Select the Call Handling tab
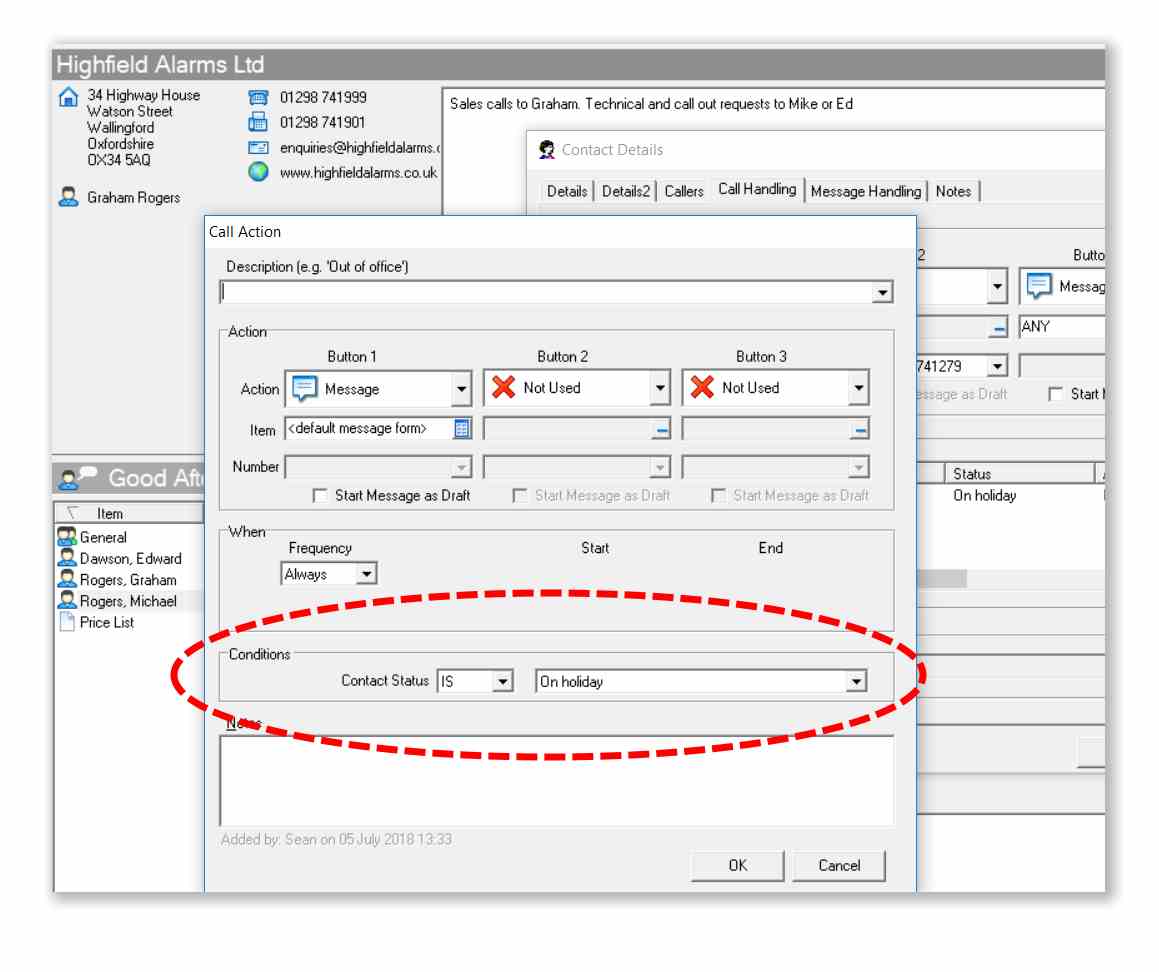 [x=757, y=189]
